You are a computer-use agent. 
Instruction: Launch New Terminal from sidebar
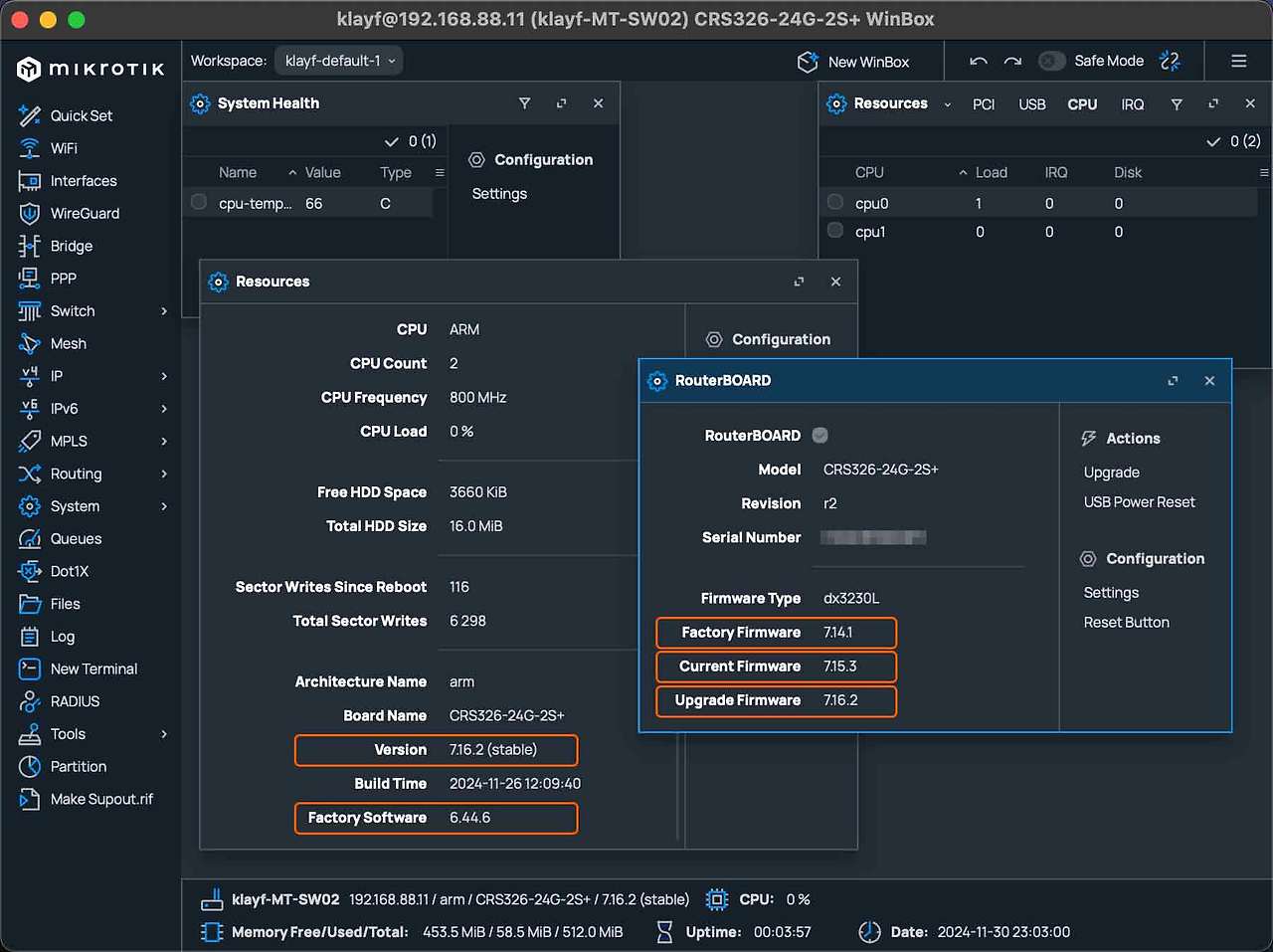(x=78, y=668)
